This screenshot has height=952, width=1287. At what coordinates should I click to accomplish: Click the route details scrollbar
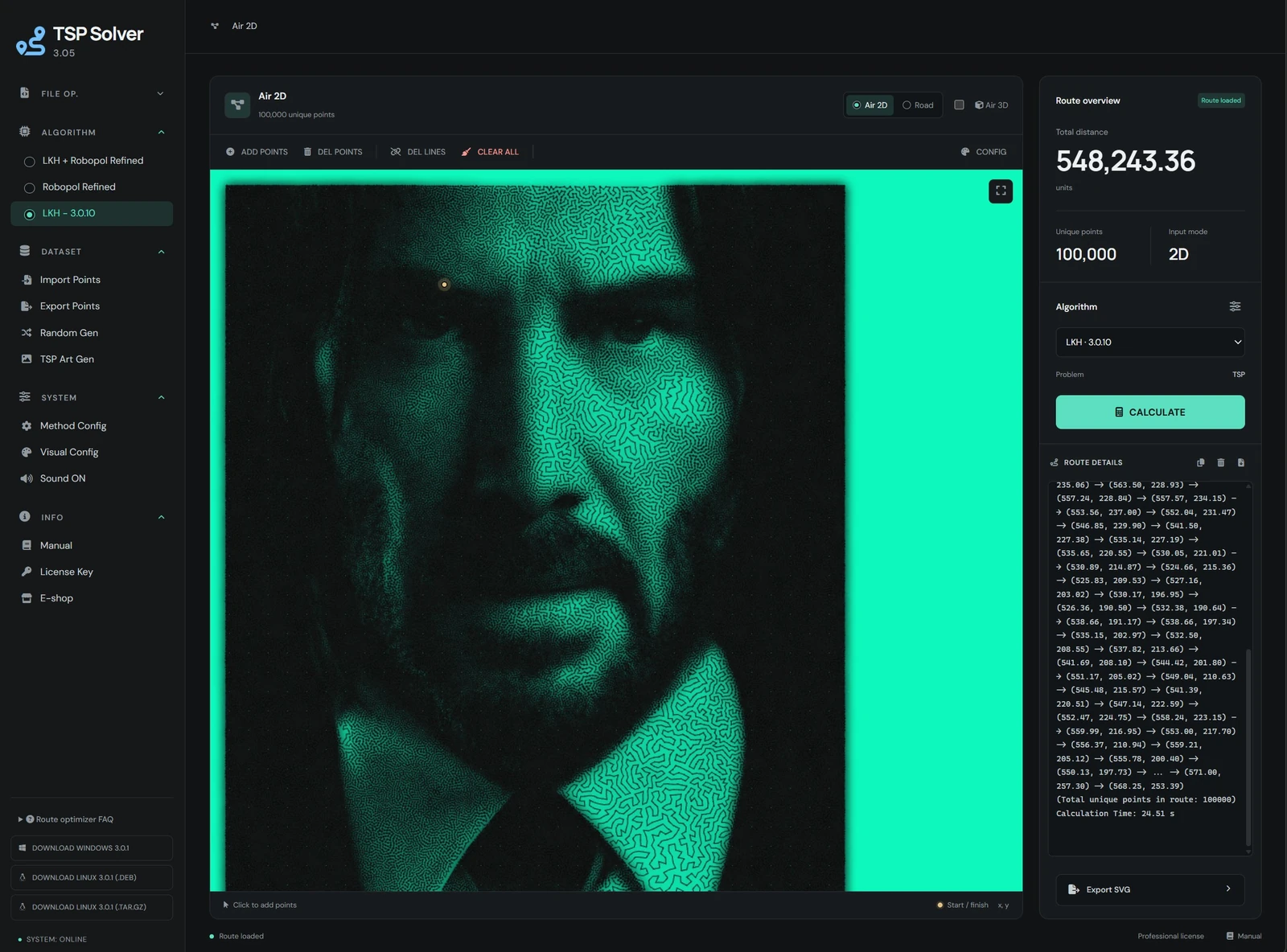coord(1248,747)
